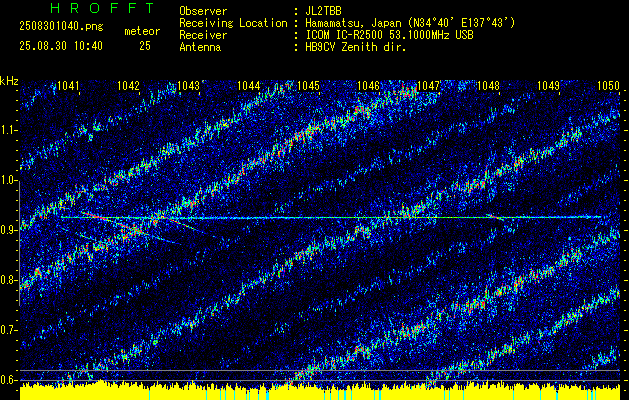Click the 1043 time marker
Viewport: 629px width, 400px height.
[188, 85]
